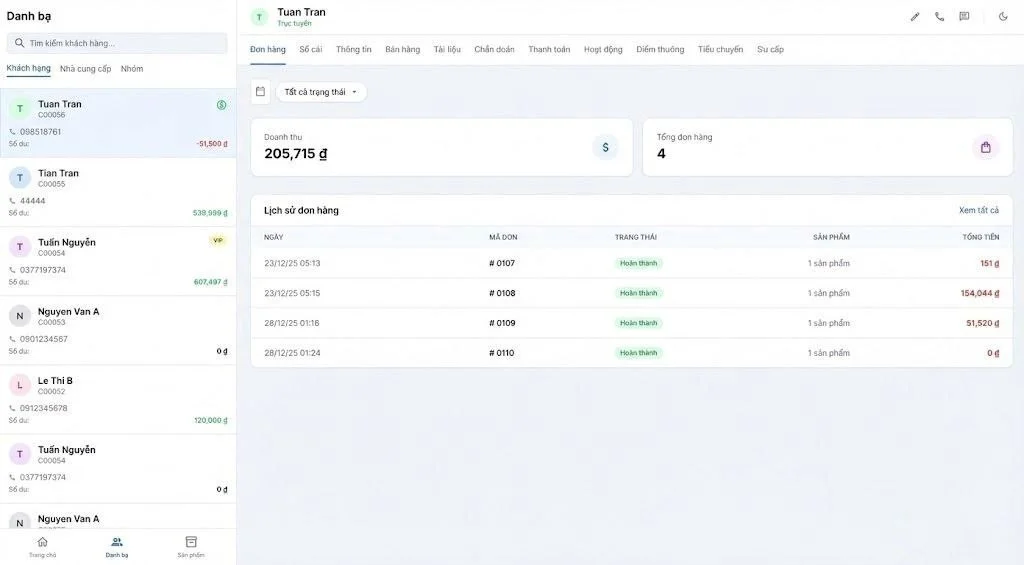Switch to the Sổ cái tab
This screenshot has height=565, width=1024.
click(x=310, y=49)
